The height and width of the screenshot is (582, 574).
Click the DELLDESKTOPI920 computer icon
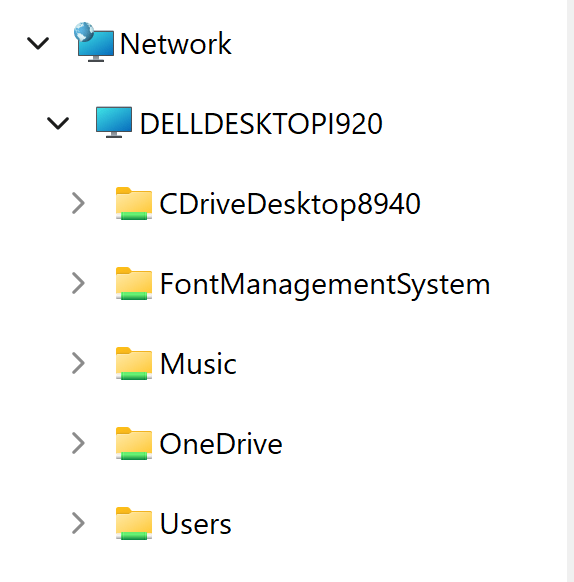(114, 122)
